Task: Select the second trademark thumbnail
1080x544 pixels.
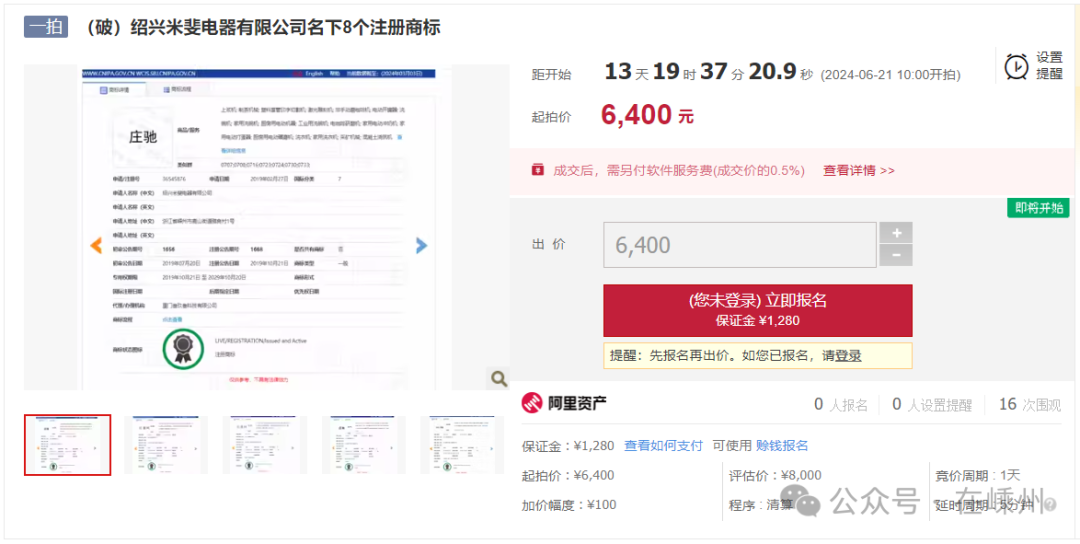Action: [166, 445]
